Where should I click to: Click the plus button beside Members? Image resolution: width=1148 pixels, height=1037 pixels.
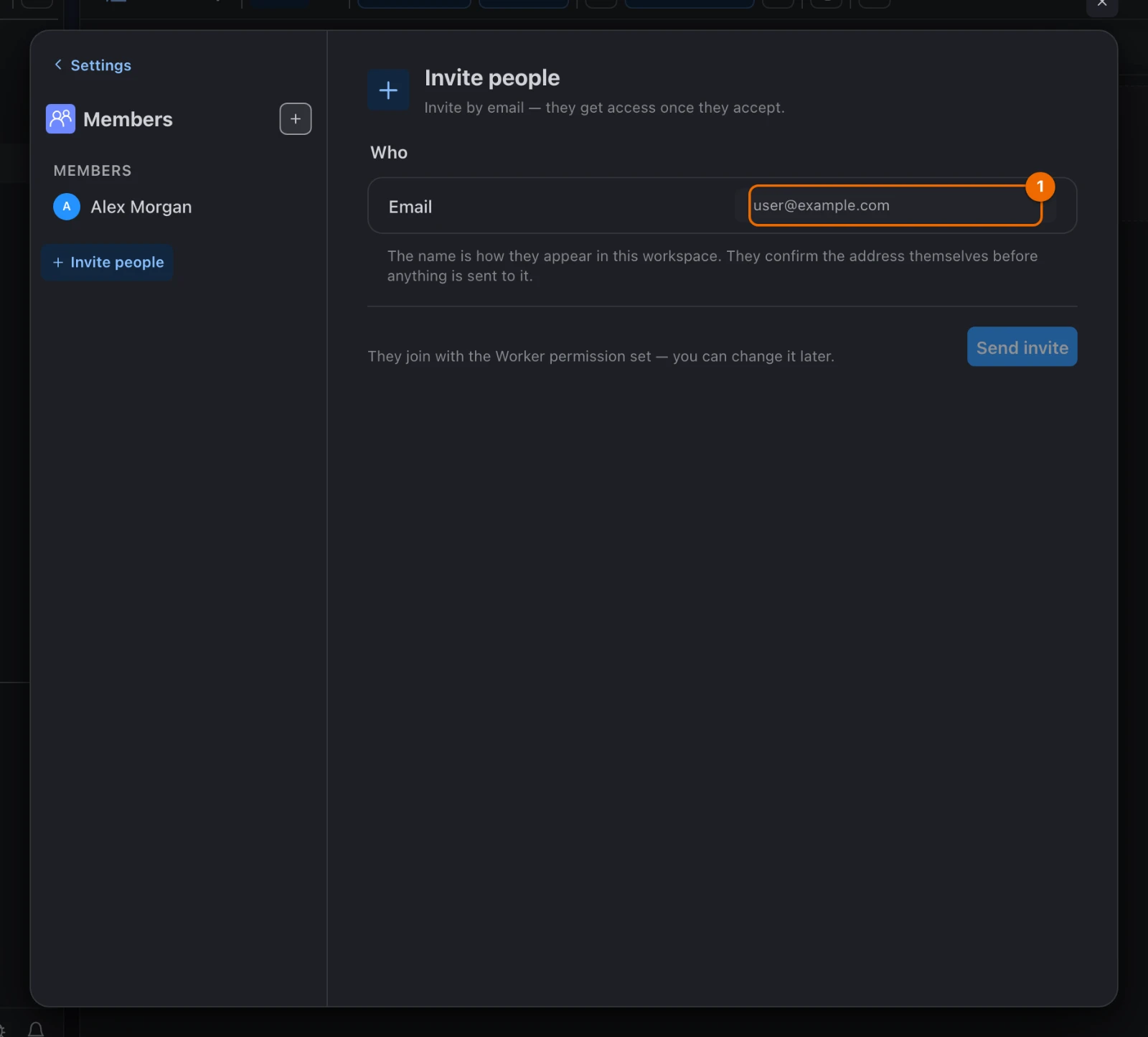296,119
